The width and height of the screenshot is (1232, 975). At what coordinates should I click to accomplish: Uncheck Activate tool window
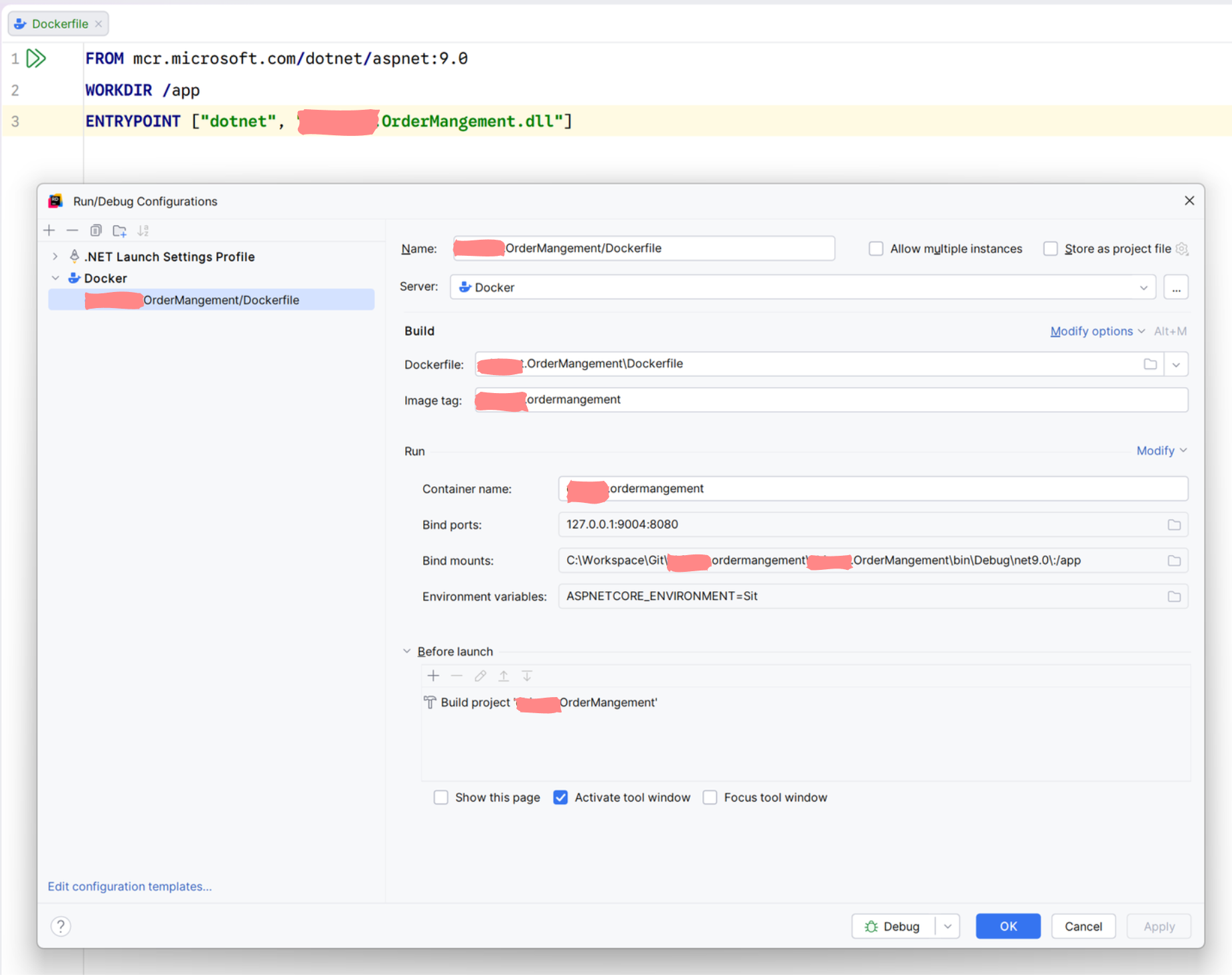click(560, 798)
